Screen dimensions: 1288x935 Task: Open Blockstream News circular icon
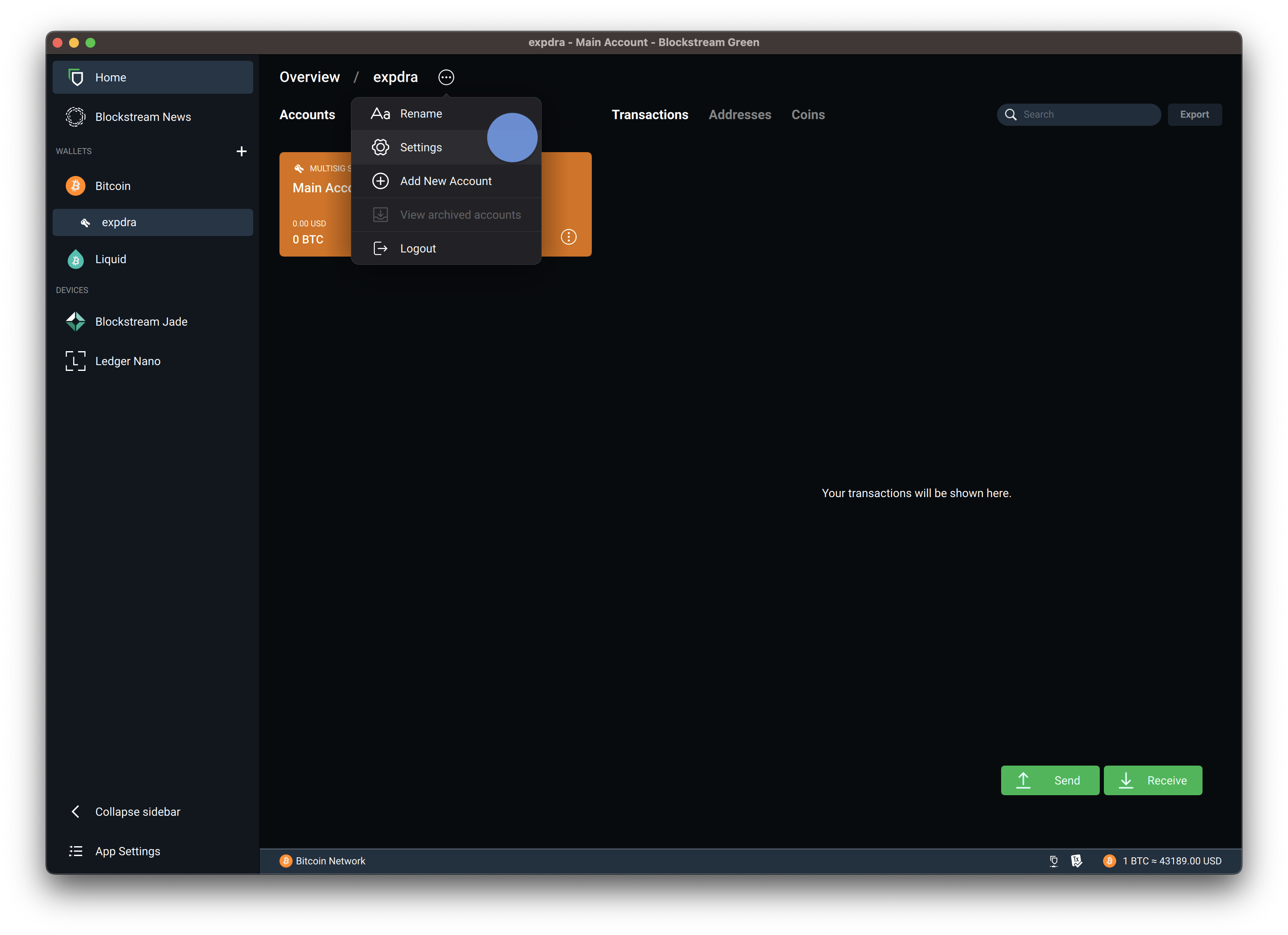coord(76,116)
